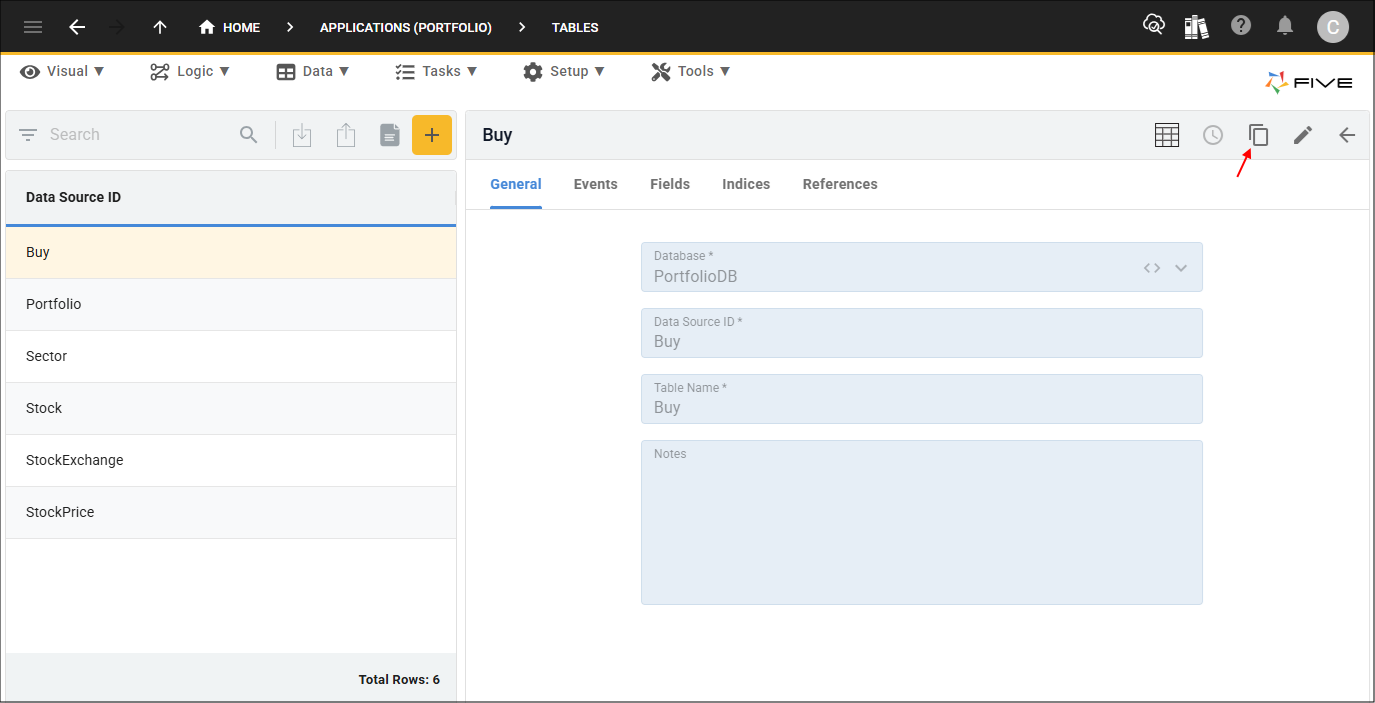Screen dimensions: 1375x703
Task: Click the Database field PortfolioDB
Action: pyautogui.click(x=922, y=267)
